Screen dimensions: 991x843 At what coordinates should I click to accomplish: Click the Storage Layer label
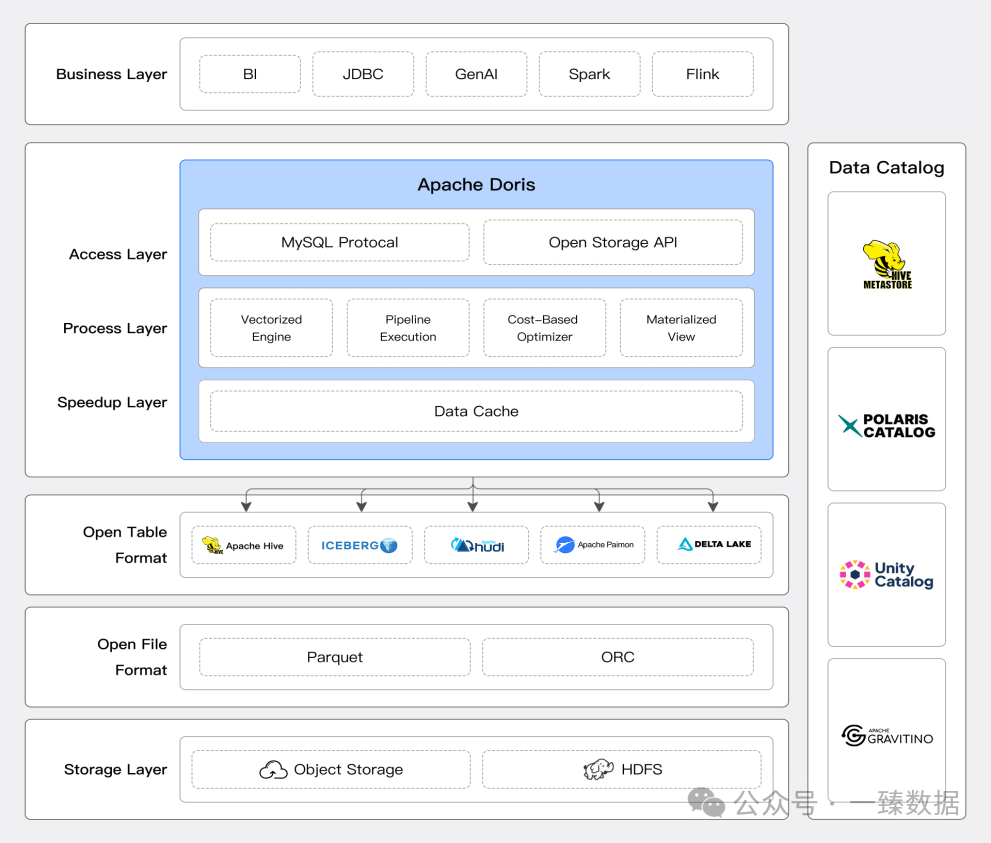[x=115, y=770]
